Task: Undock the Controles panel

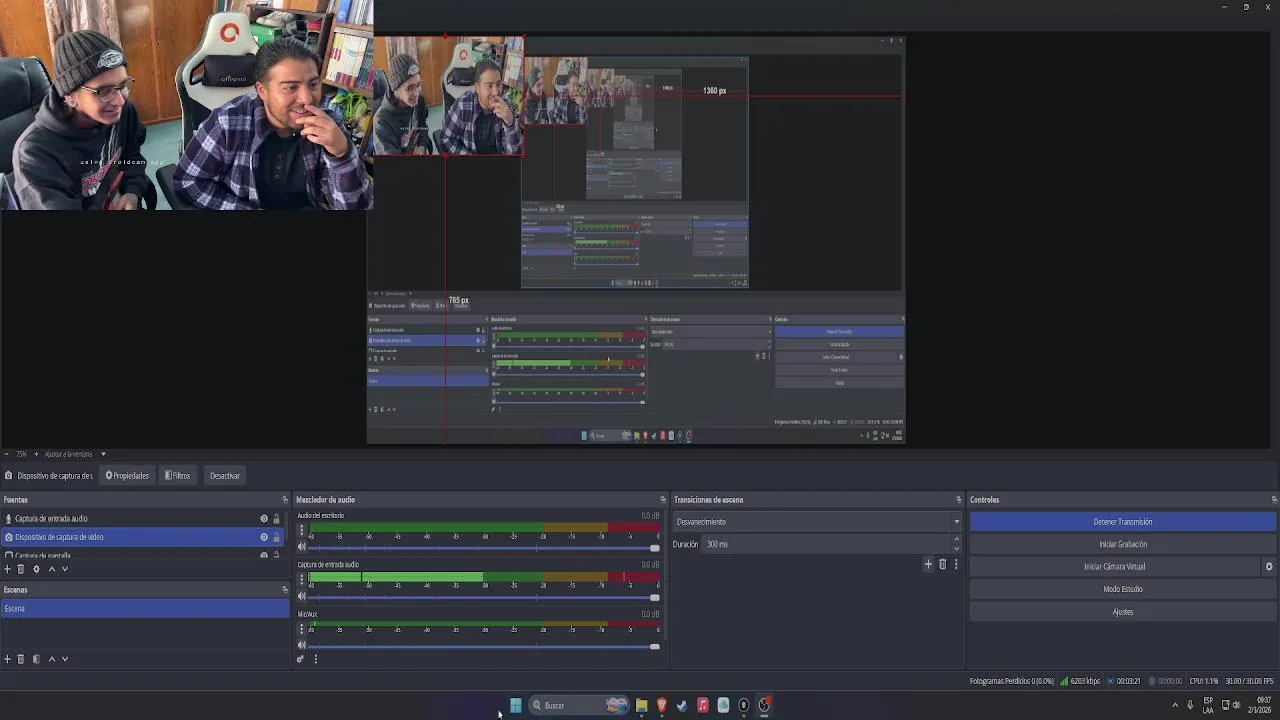Action: click(x=1274, y=500)
